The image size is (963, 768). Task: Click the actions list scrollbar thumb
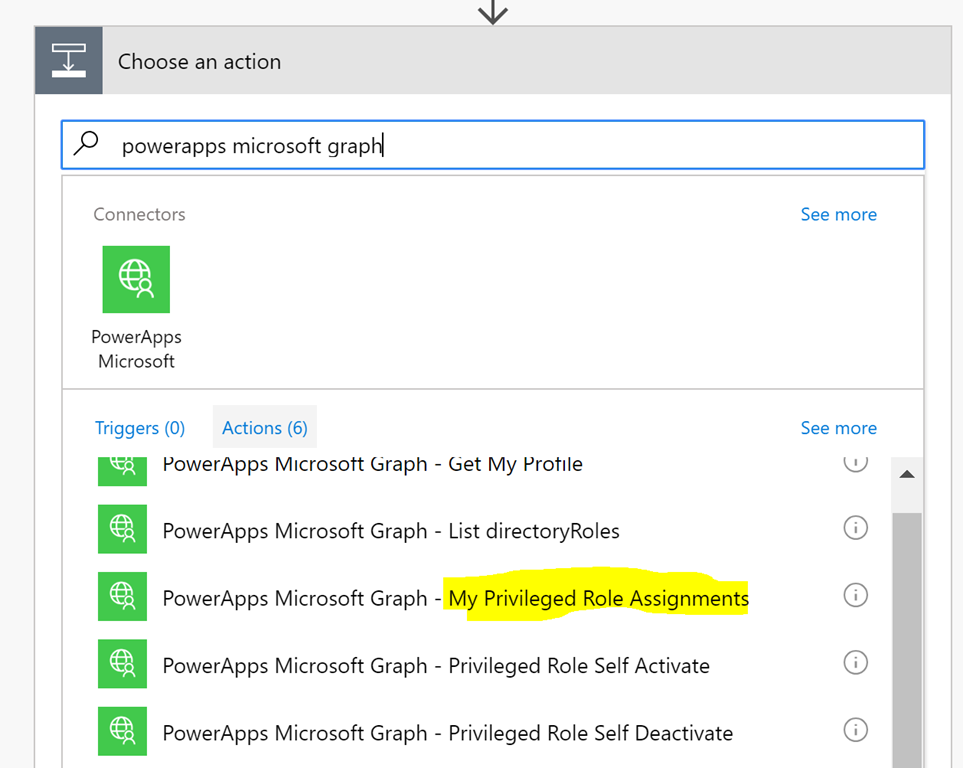pos(907,639)
